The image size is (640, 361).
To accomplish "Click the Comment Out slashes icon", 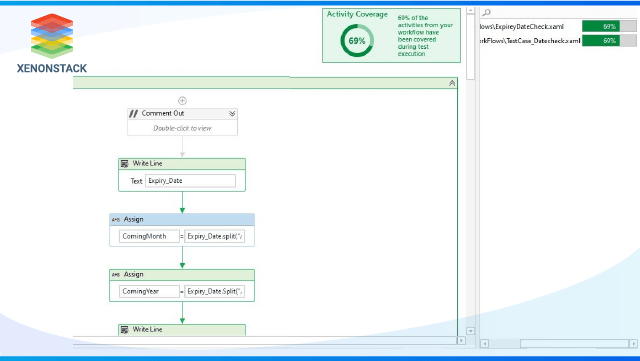I will click(133, 114).
